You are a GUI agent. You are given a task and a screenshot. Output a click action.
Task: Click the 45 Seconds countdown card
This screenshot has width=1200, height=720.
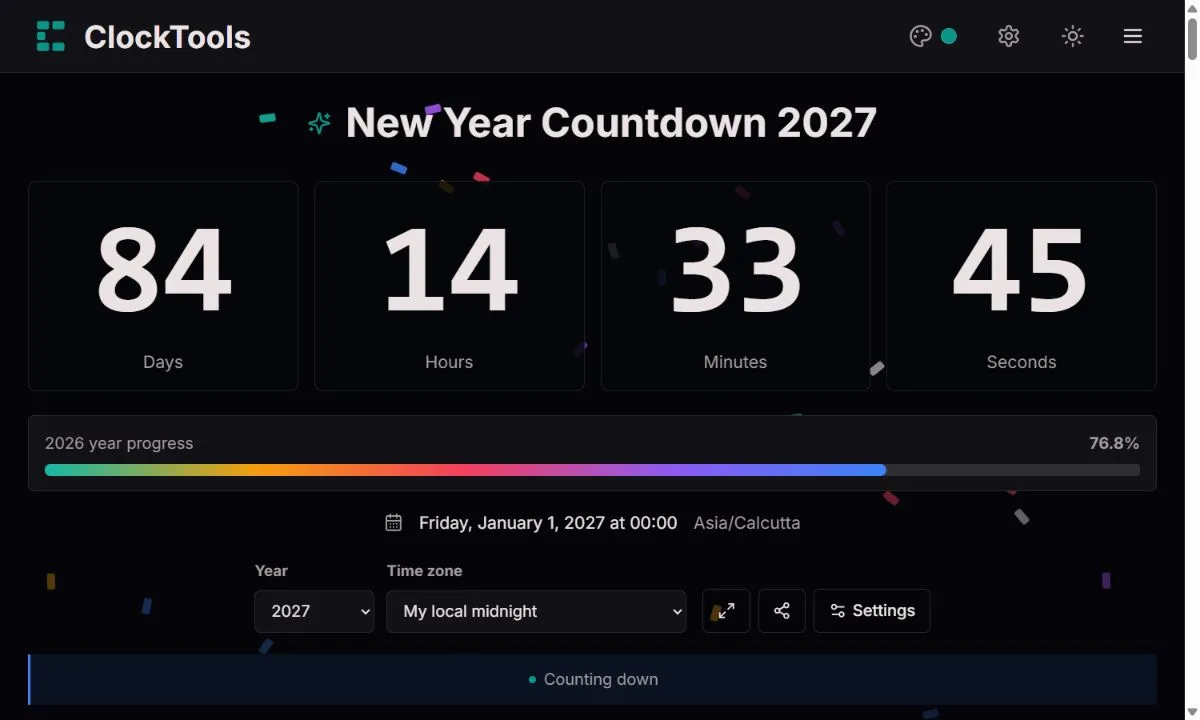click(x=1021, y=286)
